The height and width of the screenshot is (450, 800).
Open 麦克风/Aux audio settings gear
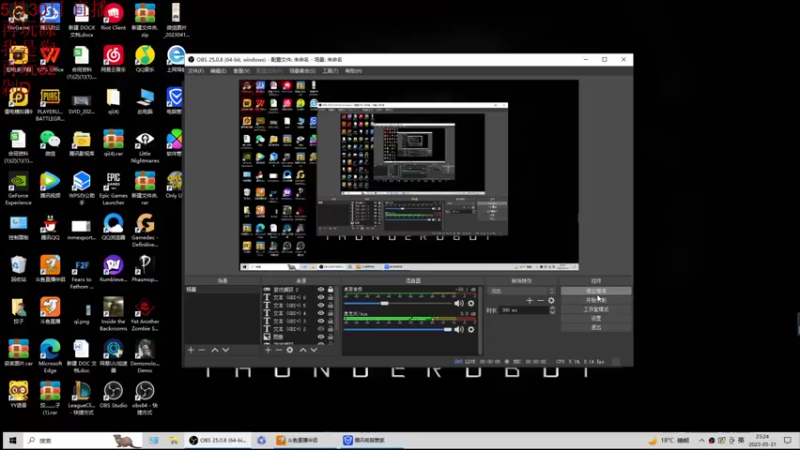coord(471,330)
